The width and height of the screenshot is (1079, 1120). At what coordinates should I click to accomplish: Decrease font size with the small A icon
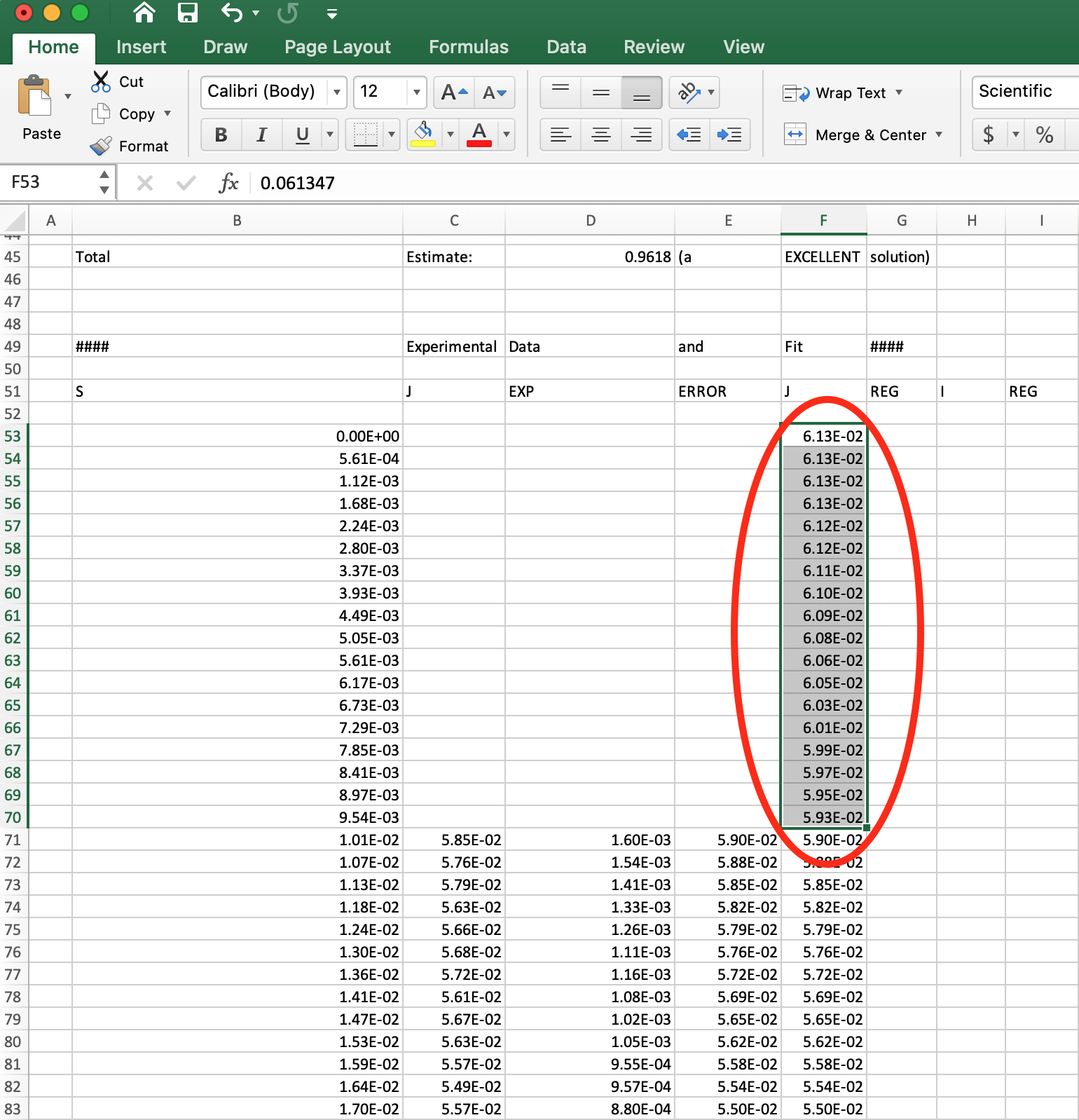tap(495, 93)
